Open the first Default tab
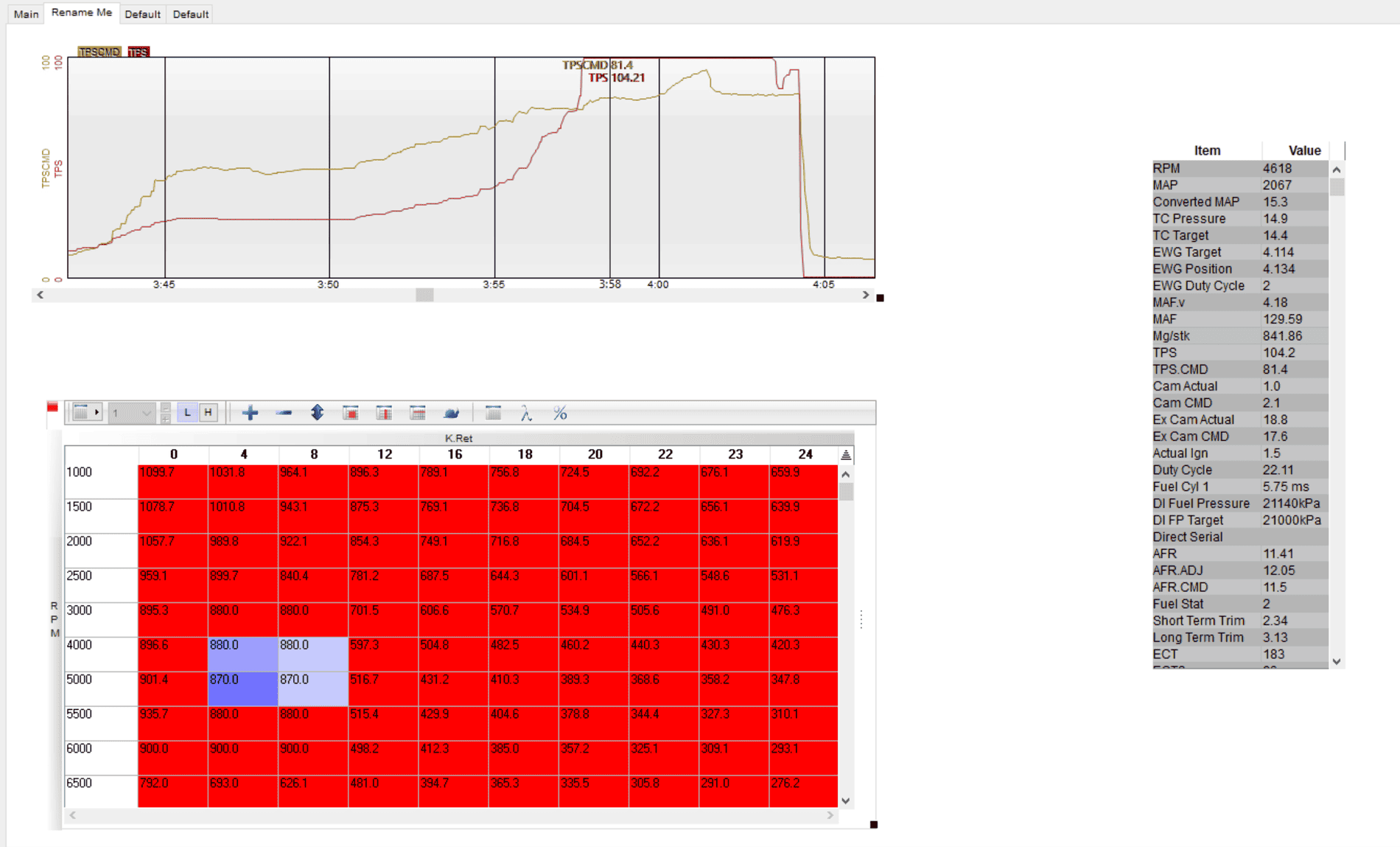The width and height of the screenshot is (1400, 847). tap(142, 14)
